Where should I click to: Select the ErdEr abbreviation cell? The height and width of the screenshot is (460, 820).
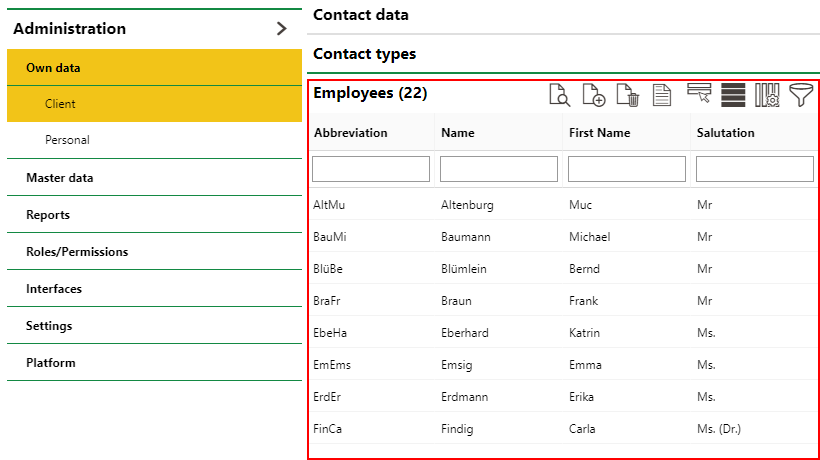point(327,397)
